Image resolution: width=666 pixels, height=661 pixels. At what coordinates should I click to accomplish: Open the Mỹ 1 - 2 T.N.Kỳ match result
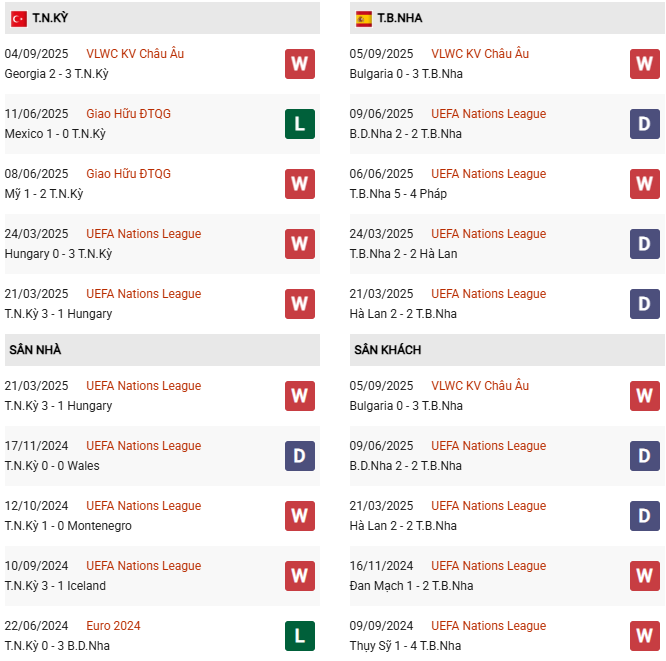click(x=44, y=194)
